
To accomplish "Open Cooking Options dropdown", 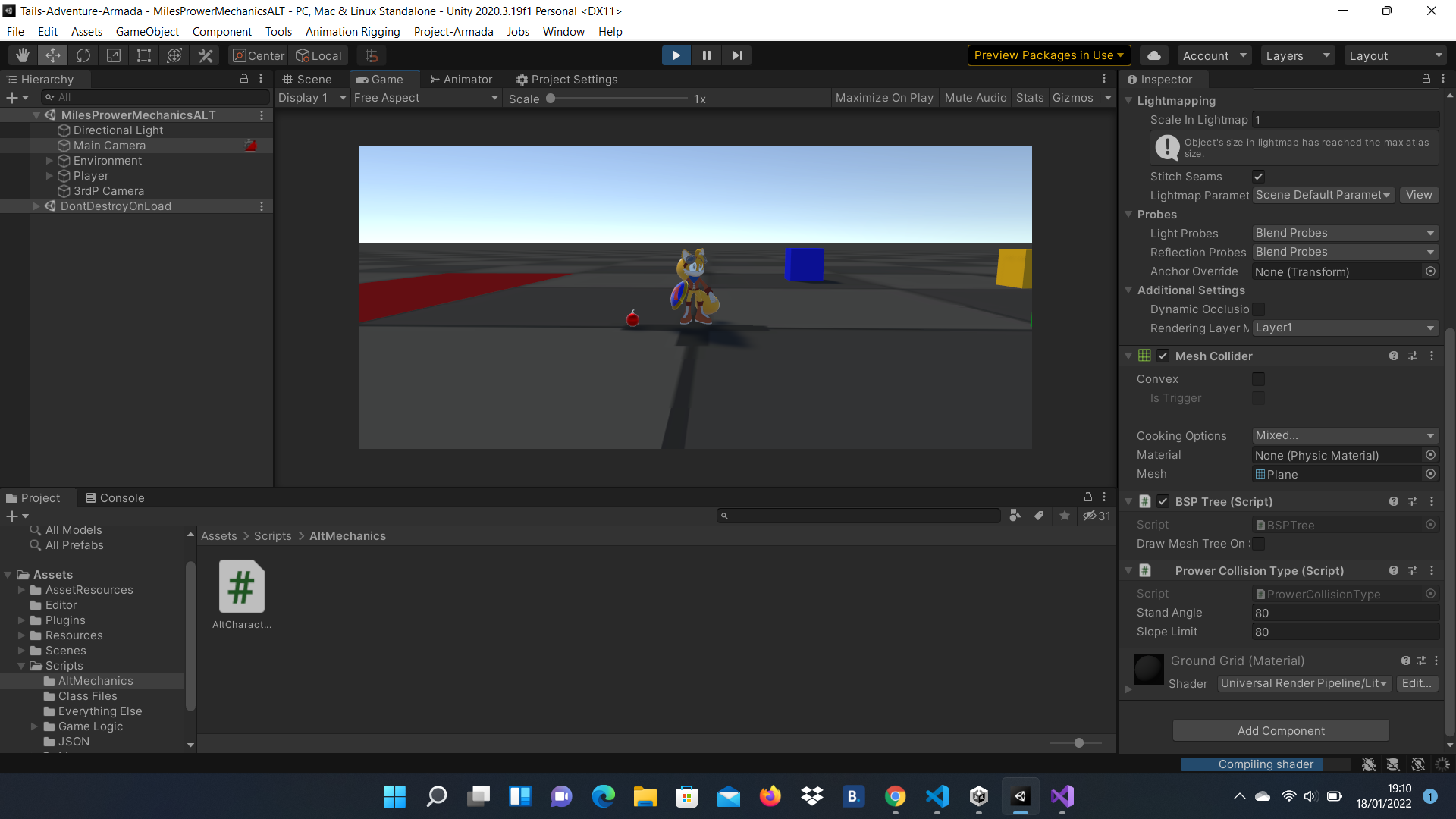I will tap(1345, 435).
